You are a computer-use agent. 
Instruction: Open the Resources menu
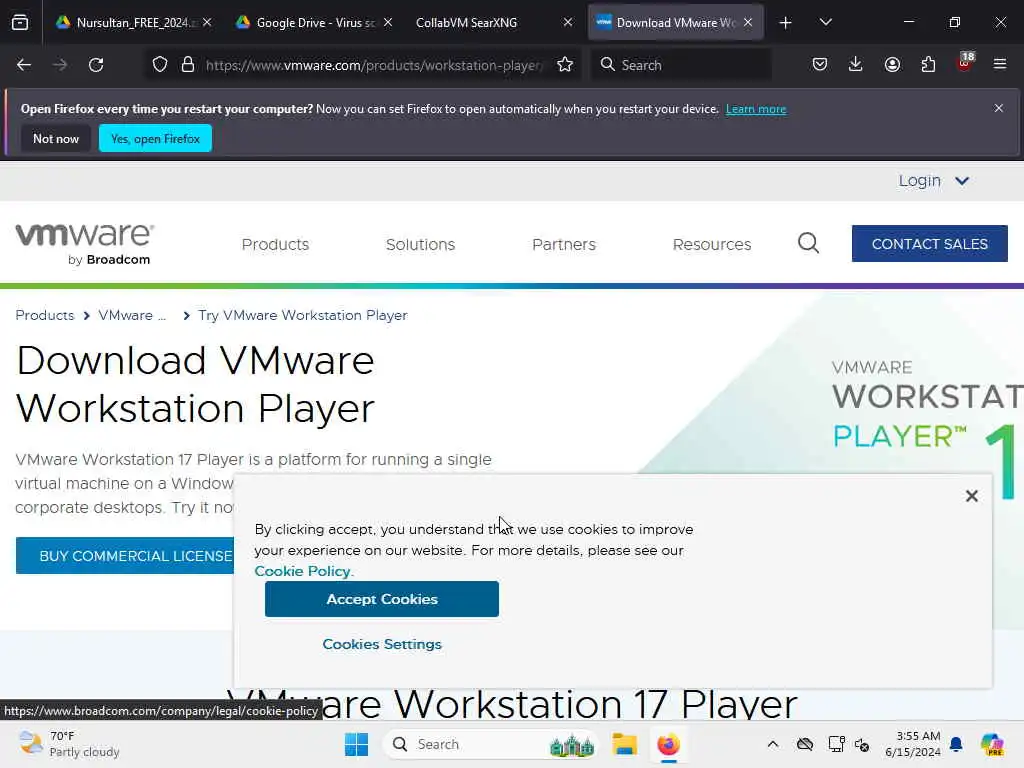(x=712, y=244)
